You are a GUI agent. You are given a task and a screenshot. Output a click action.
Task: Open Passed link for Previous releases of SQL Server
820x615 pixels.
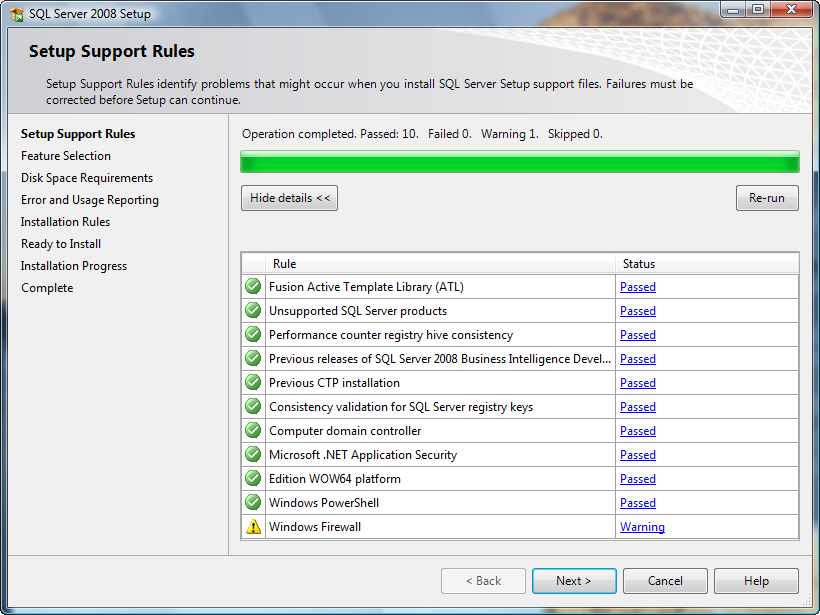click(637, 359)
